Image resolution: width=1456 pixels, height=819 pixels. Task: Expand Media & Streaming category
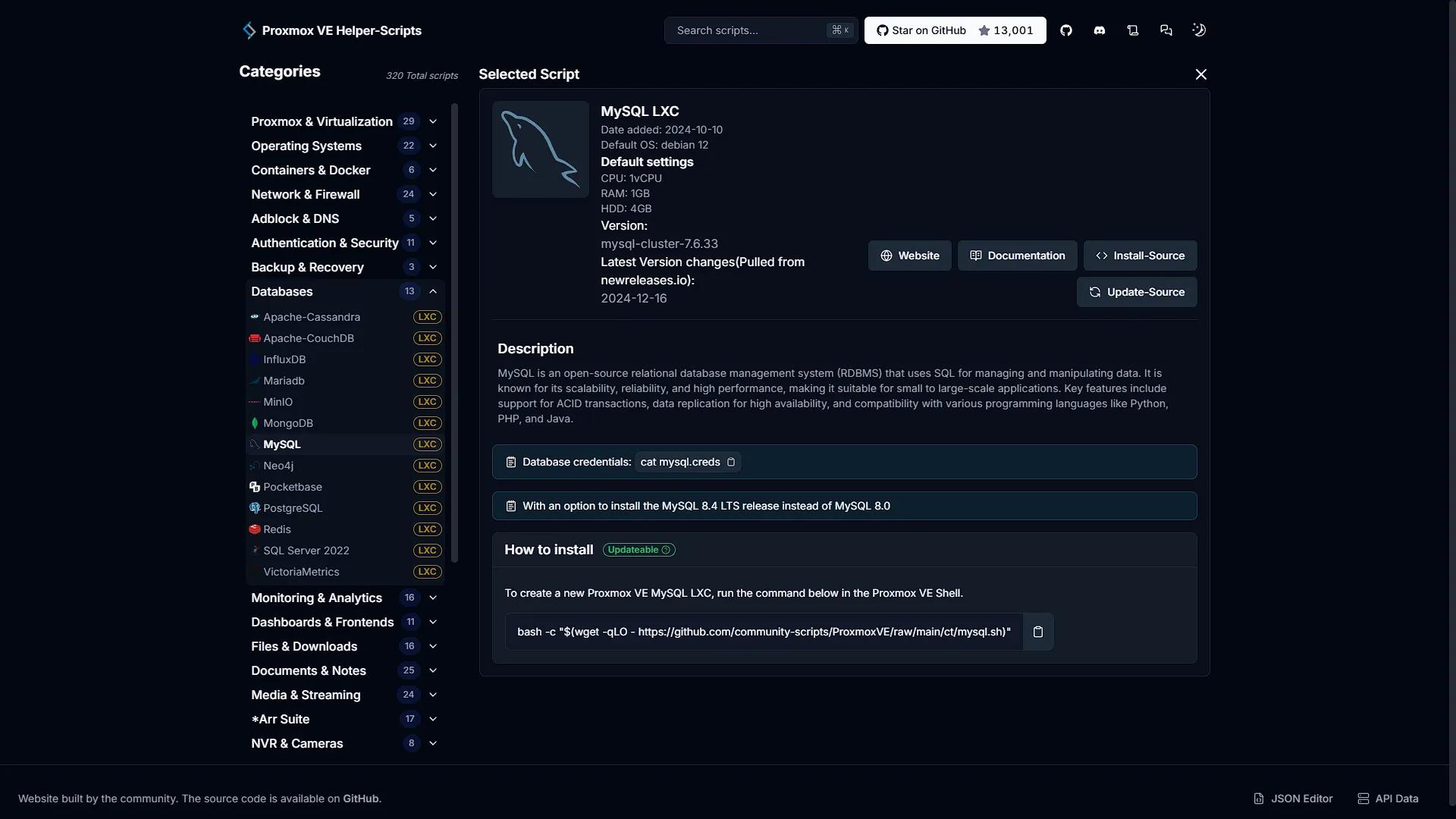click(345, 695)
